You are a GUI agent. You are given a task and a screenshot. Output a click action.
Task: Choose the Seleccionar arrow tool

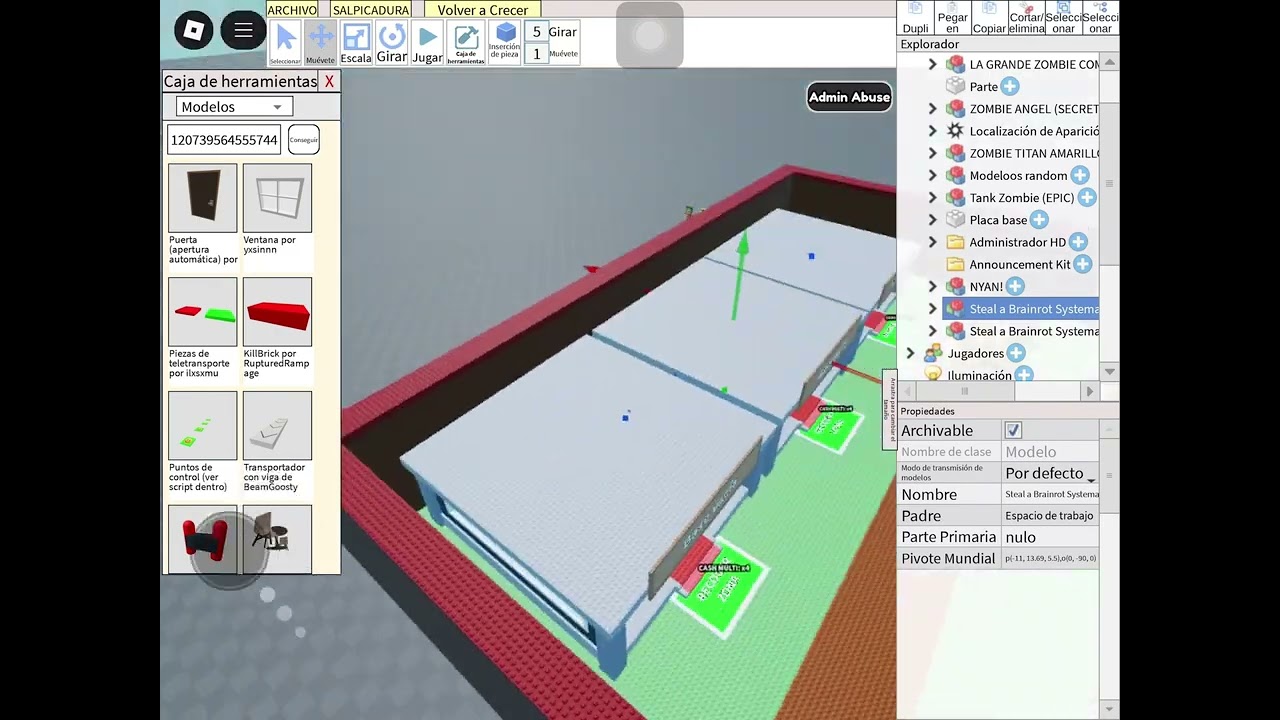pyautogui.click(x=285, y=43)
